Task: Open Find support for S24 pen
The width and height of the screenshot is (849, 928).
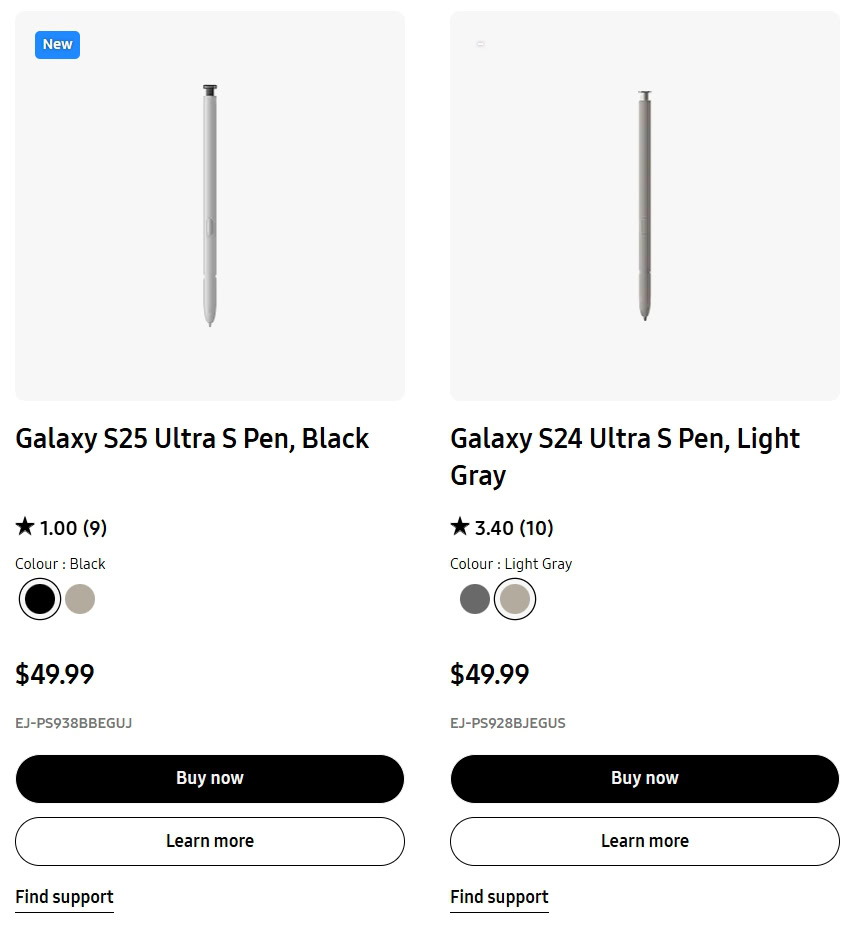Action: (x=499, y=897)
